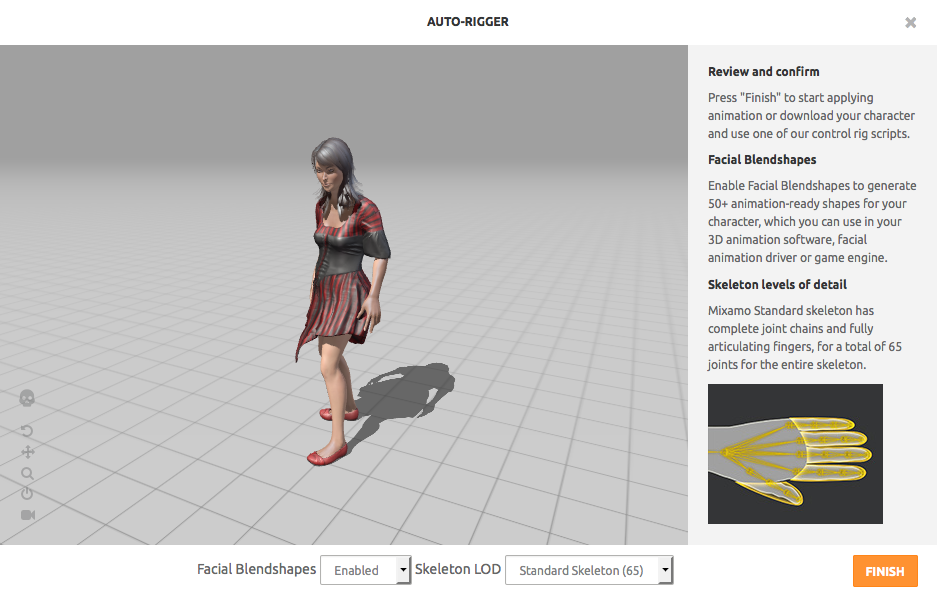Viewport: 937px width, 593px height.
Task: Toggle the skeleton view skull icon
Action: [x=27, y=398]
